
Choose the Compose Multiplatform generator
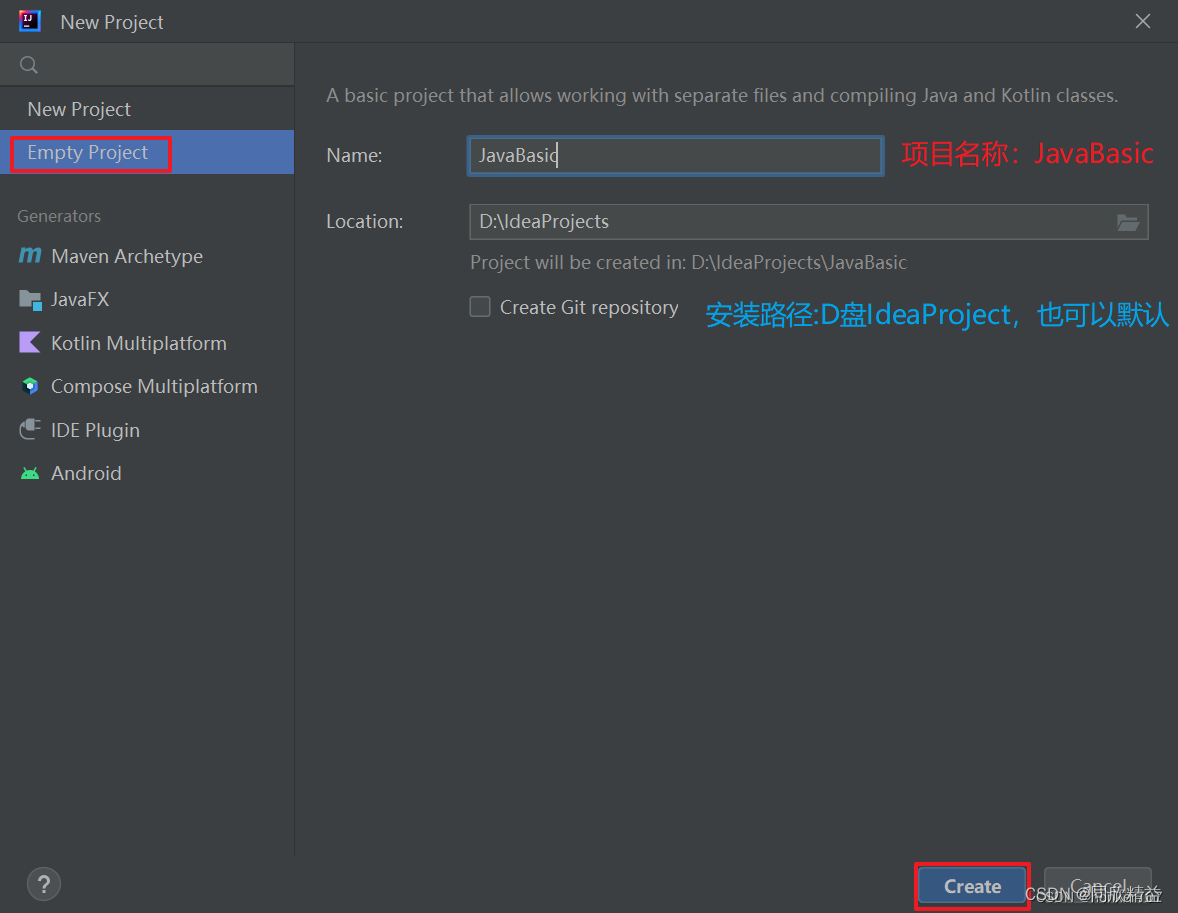[147, 386]
